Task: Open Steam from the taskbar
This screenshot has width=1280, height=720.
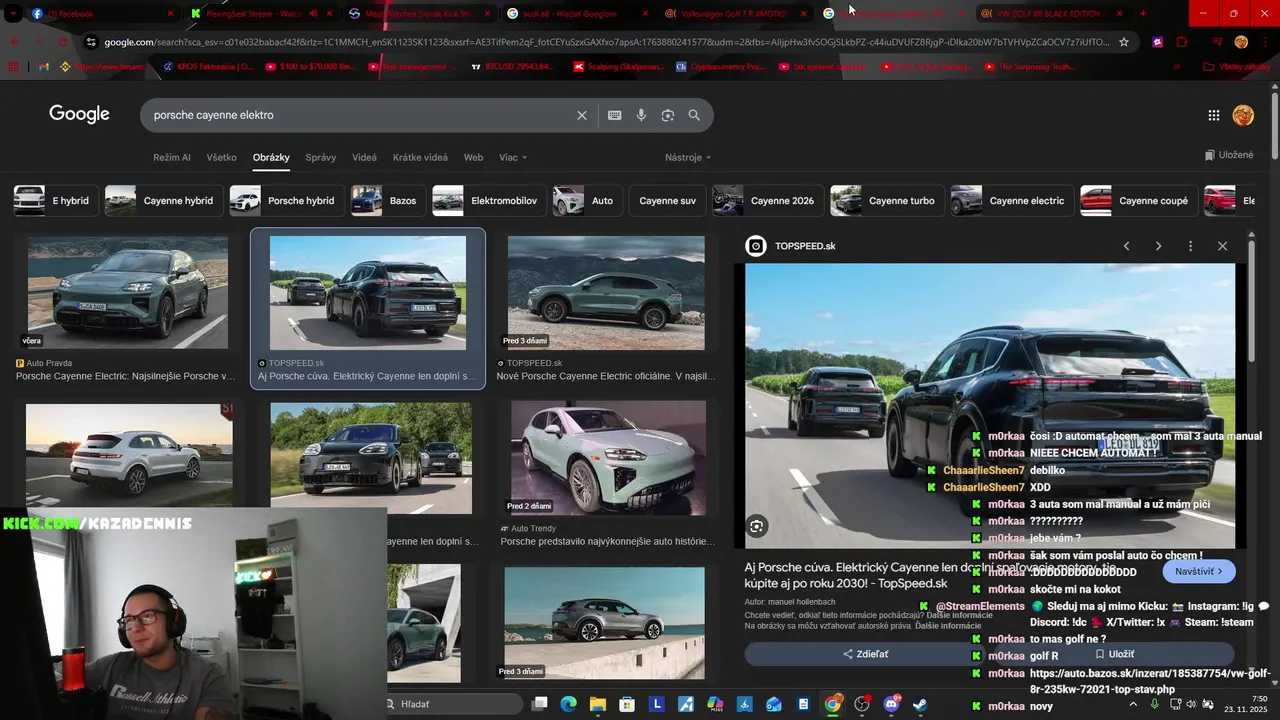Action: point(920,704)
